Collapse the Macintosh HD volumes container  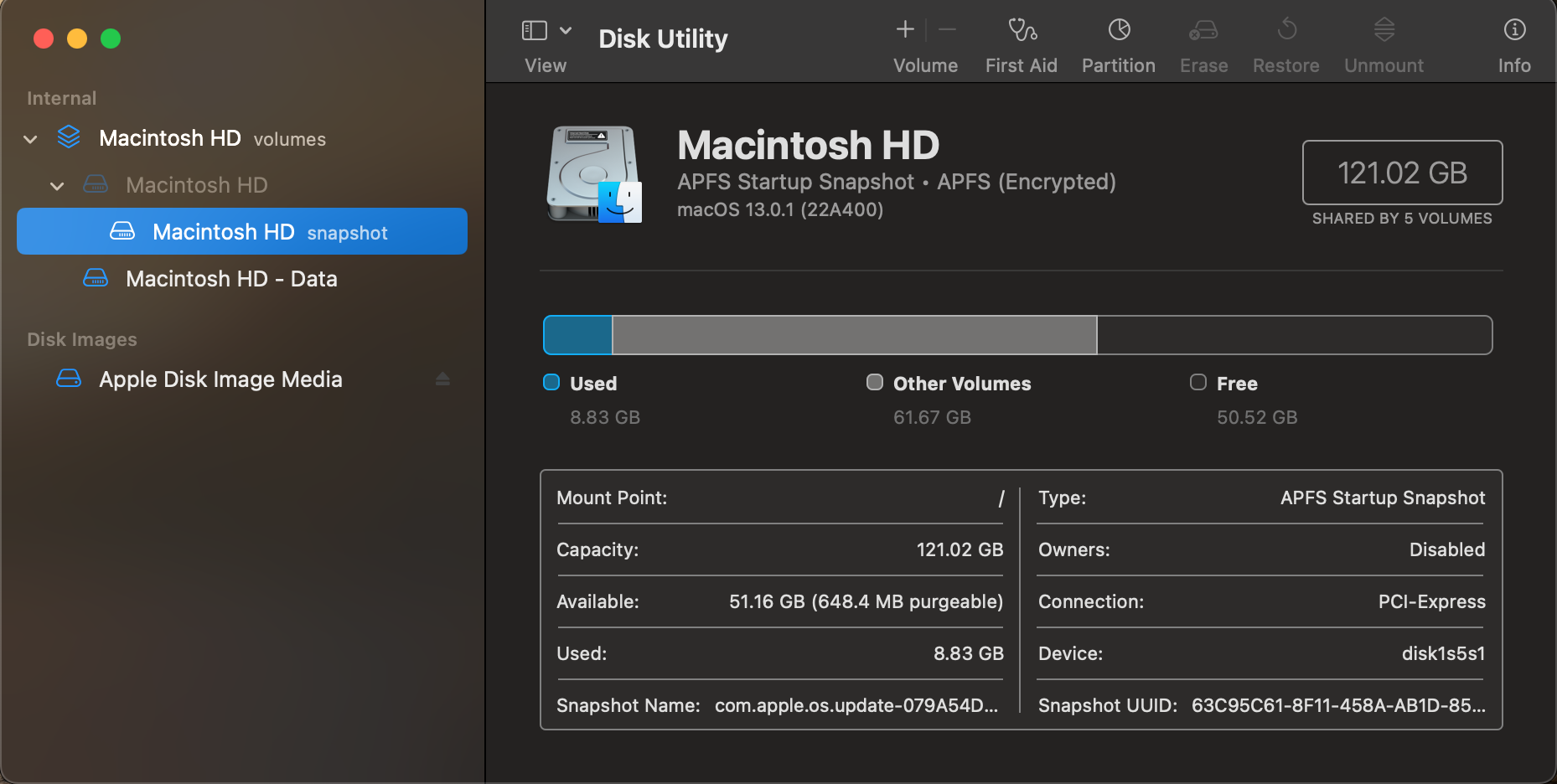[x=31, y=139]
